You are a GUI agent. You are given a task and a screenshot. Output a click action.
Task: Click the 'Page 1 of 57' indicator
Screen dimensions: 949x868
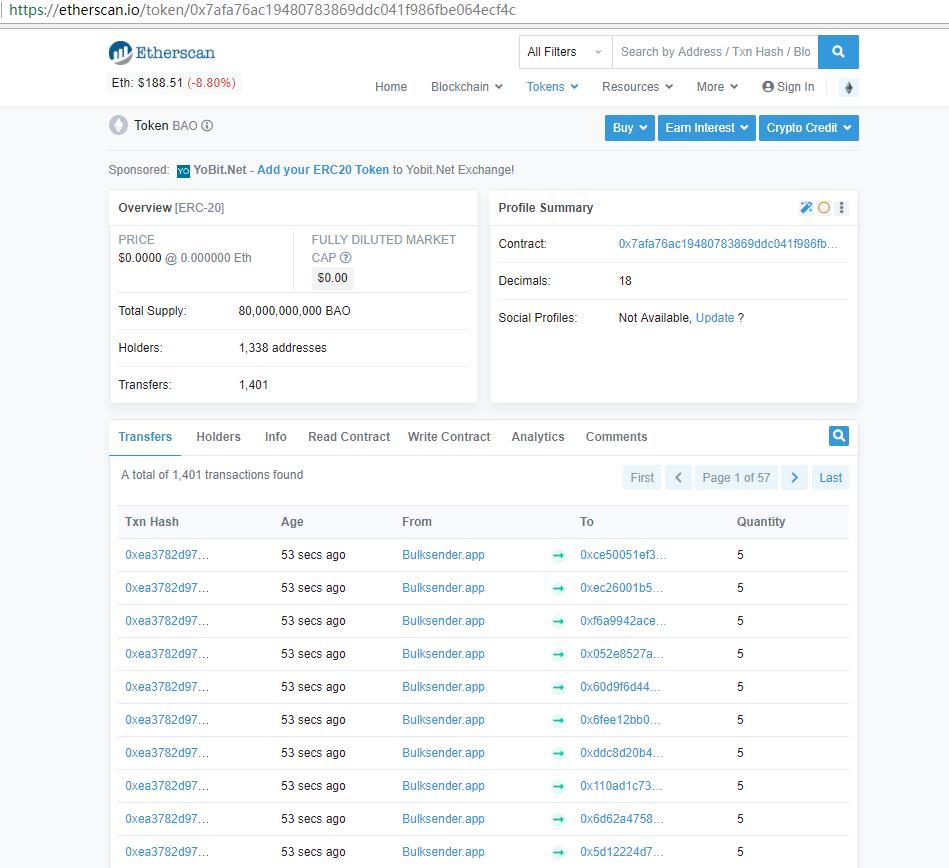pos(736,478)
